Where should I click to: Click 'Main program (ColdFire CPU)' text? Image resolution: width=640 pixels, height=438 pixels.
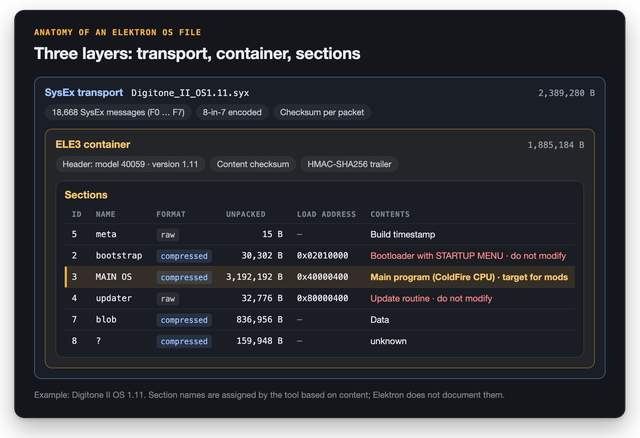(469, 277)
